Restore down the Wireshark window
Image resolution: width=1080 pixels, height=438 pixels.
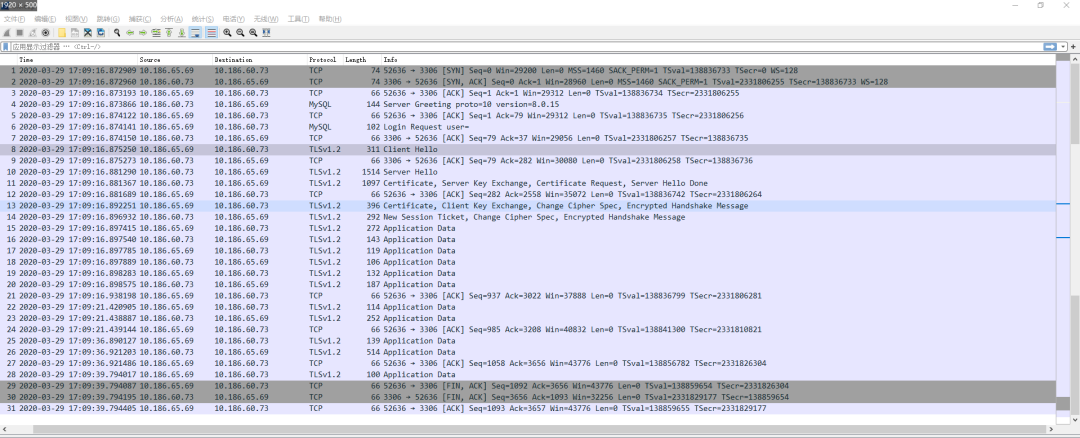pos(1041,5)
